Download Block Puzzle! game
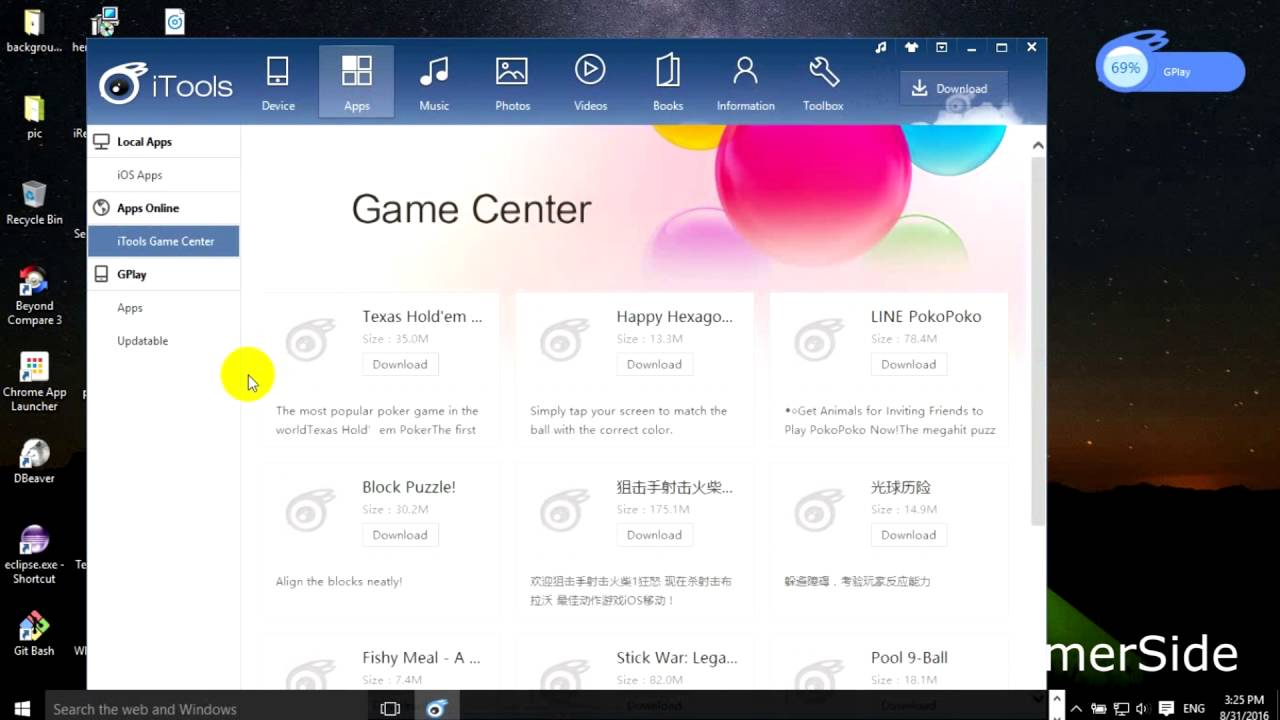The image size is (1280, 720). click(400, 535)
